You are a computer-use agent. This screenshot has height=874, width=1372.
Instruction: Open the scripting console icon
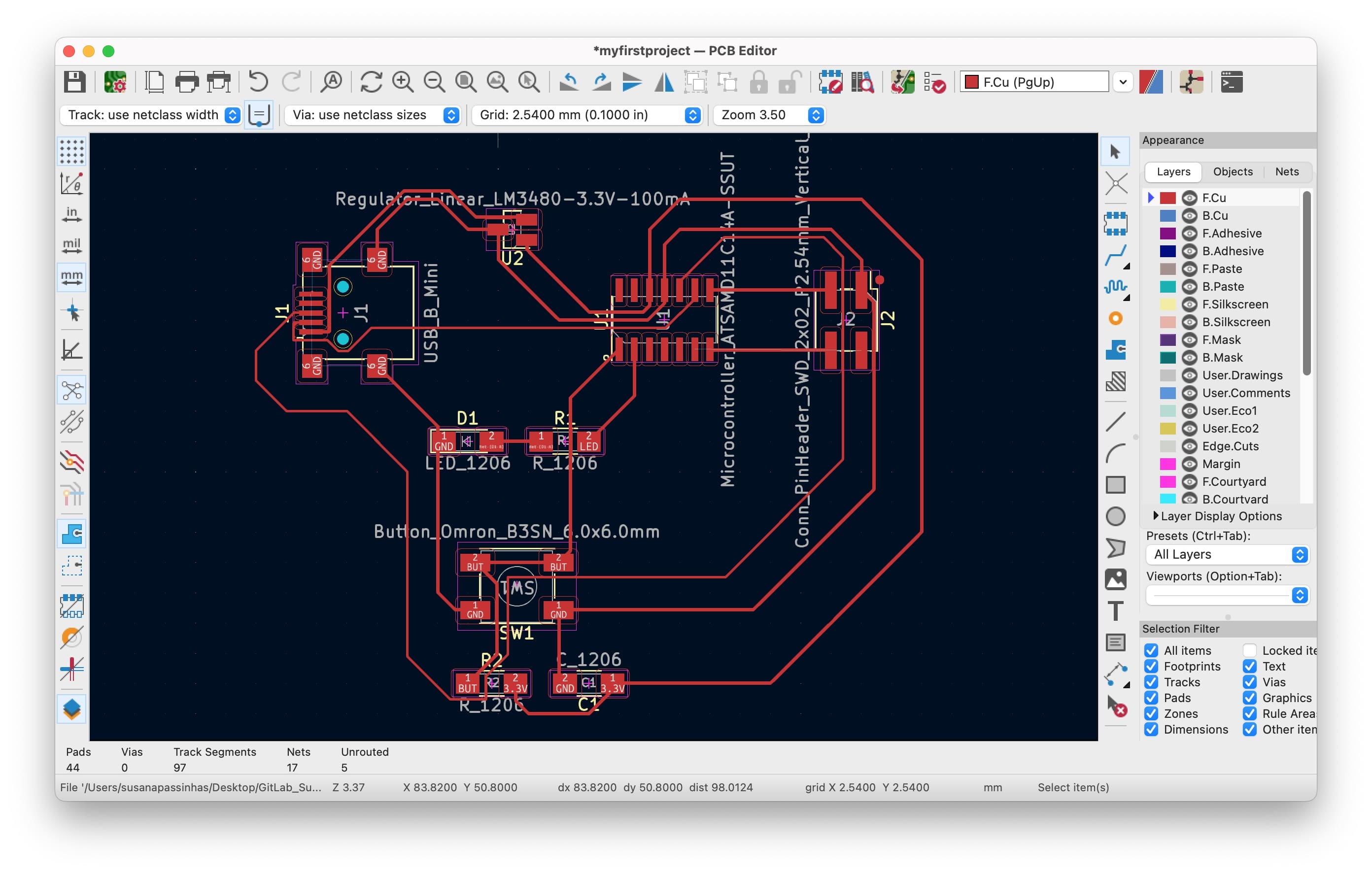[x=1231, y=82]
